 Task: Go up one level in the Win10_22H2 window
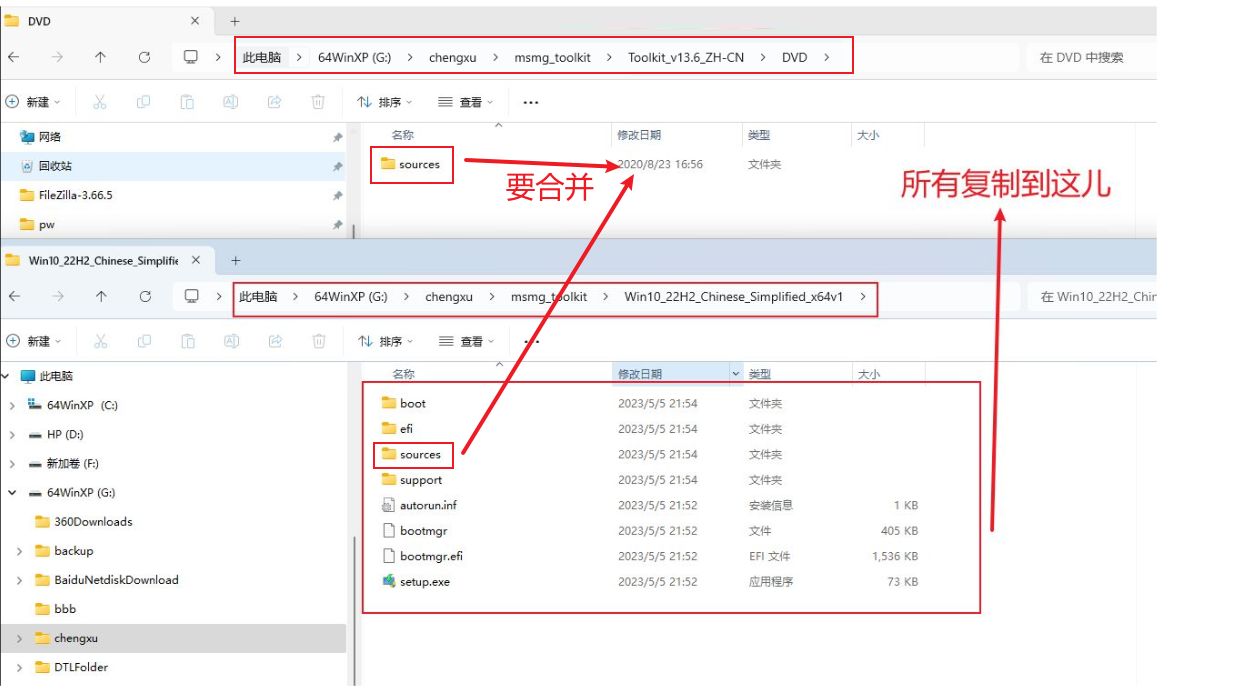[x=101, y=297]
